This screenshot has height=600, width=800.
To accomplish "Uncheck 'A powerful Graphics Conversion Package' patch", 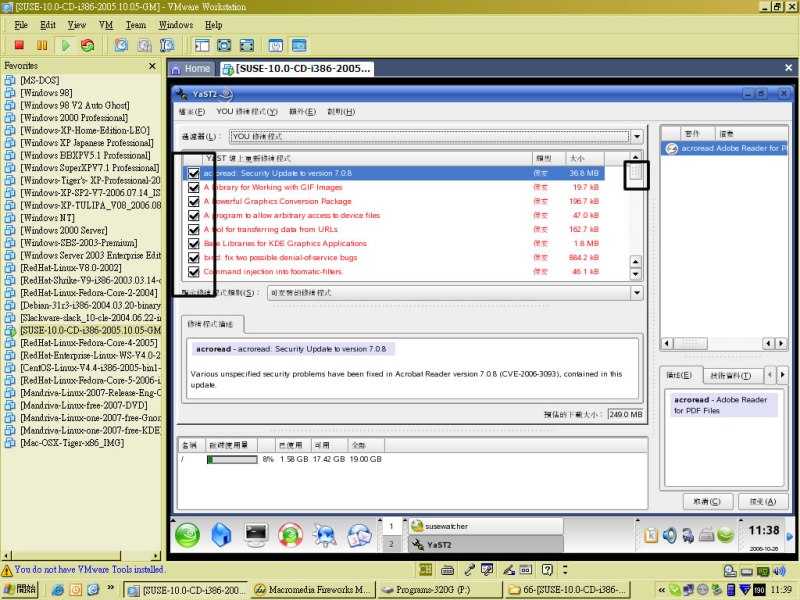I will pyautogui.click(x=193, y=201).
